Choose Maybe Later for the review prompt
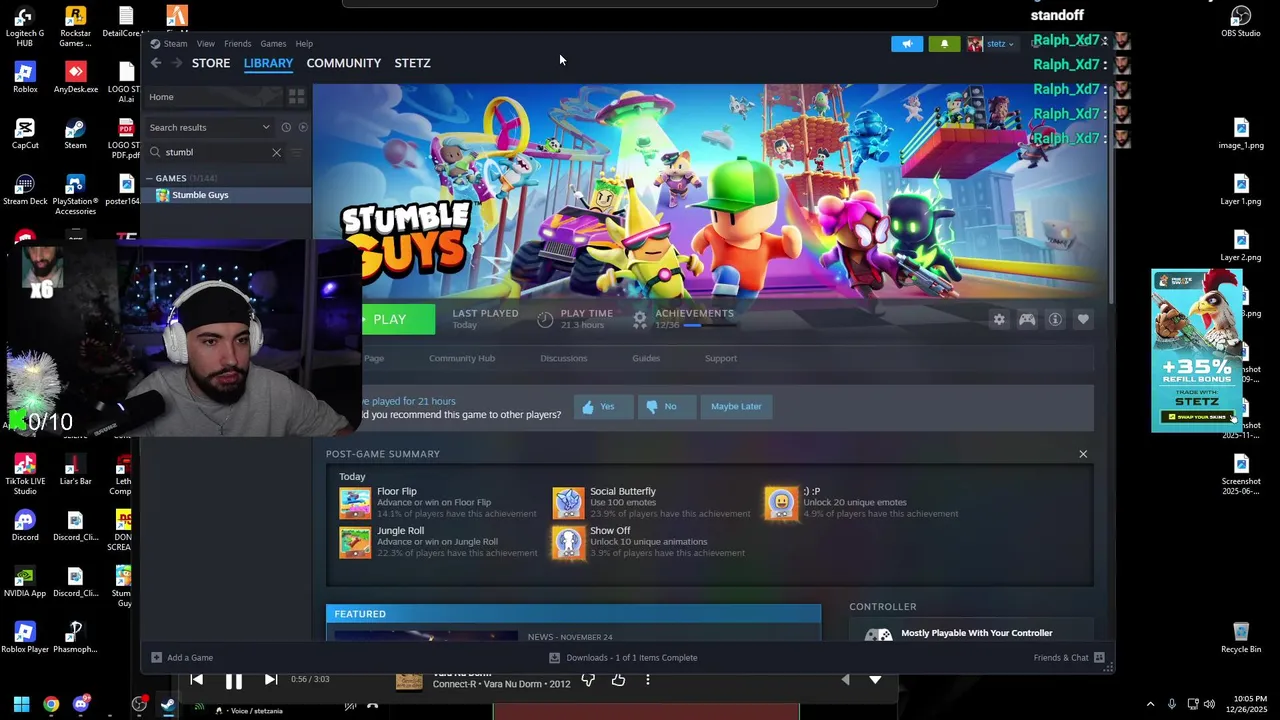The height and width of the screenshot is (720, 1280). (736, 406)
